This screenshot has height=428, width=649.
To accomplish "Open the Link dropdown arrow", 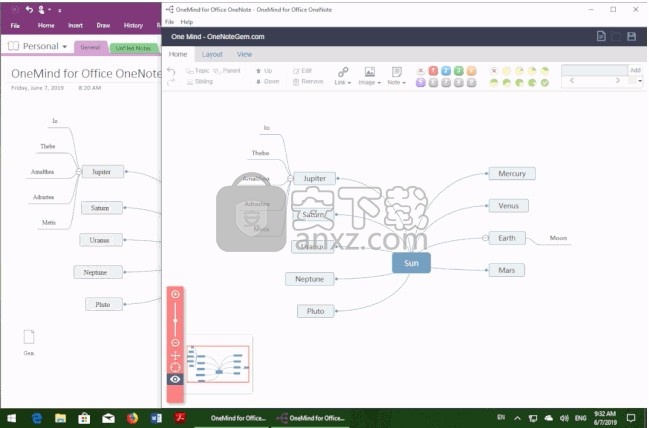I will click(x=349, y=83).
